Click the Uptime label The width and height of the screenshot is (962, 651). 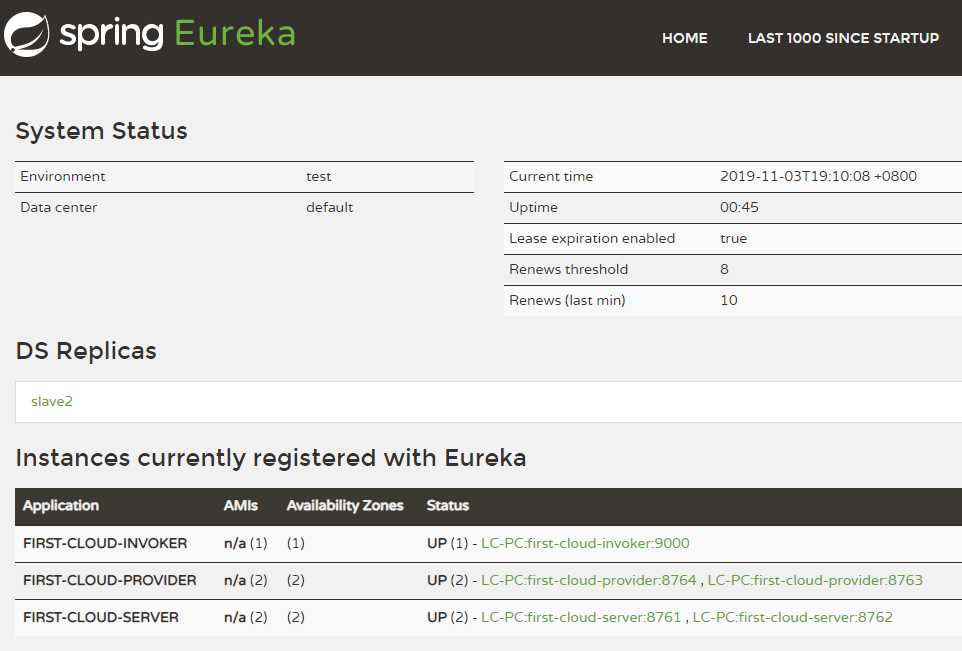click(x=533, y=207)
